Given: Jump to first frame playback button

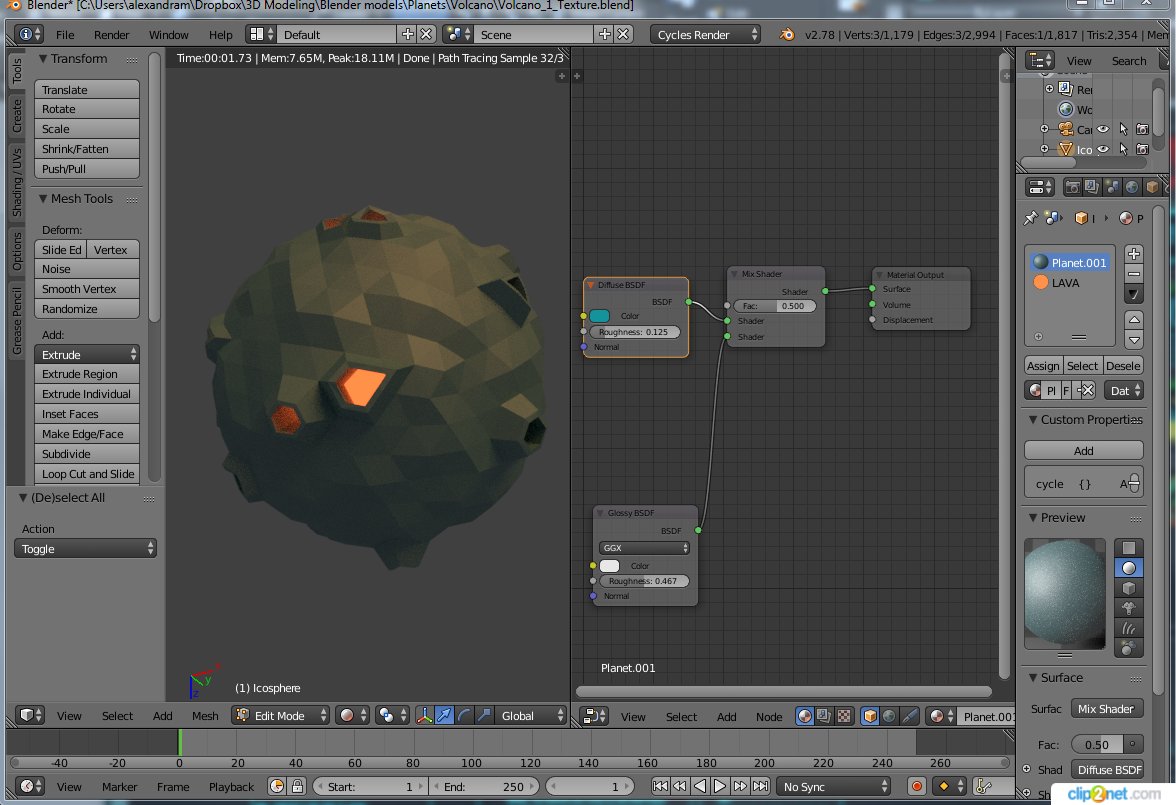Looking at the screenshot, I should pyautogui.click(x=660, y=785).
